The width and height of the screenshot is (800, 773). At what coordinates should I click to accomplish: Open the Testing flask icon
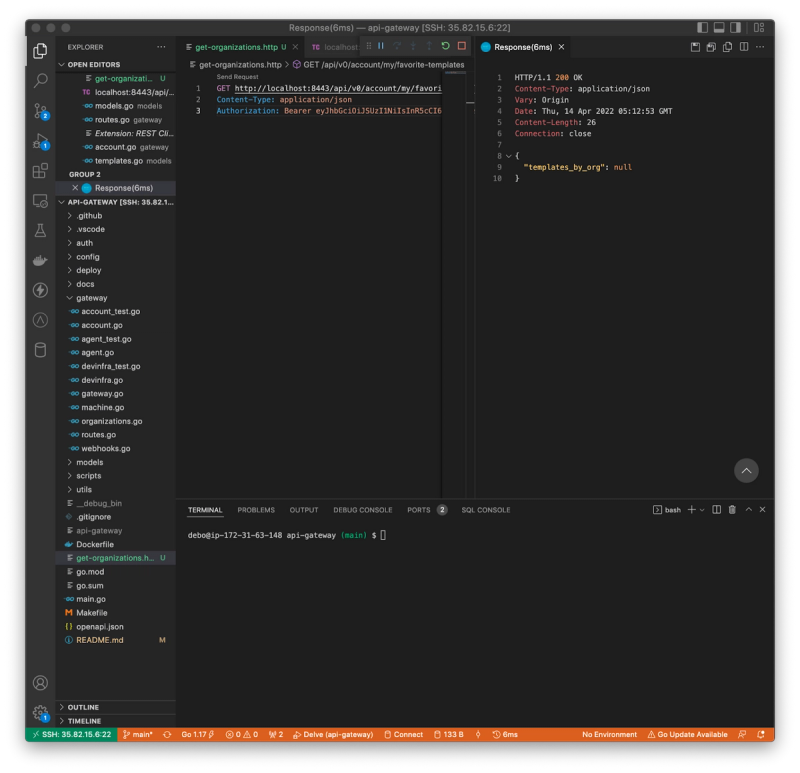(x=40, y=230)
